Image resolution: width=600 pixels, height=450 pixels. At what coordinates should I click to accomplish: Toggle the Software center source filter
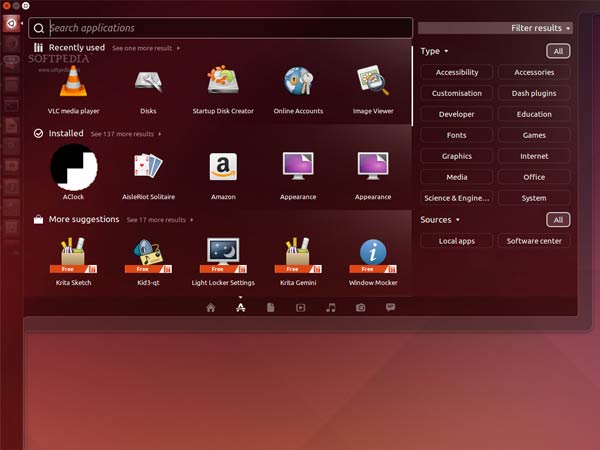[x=534, y=241]
